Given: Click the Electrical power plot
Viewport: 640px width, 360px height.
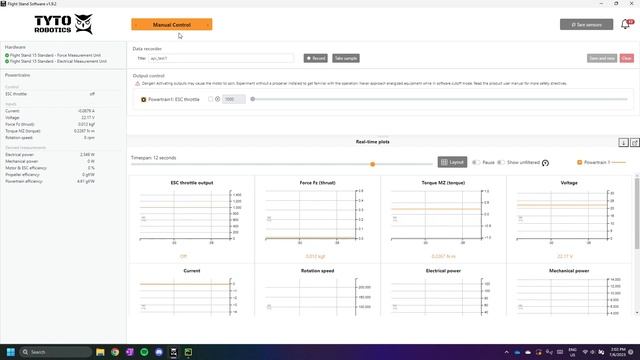Looking at the screenshot, I should 443,291.
